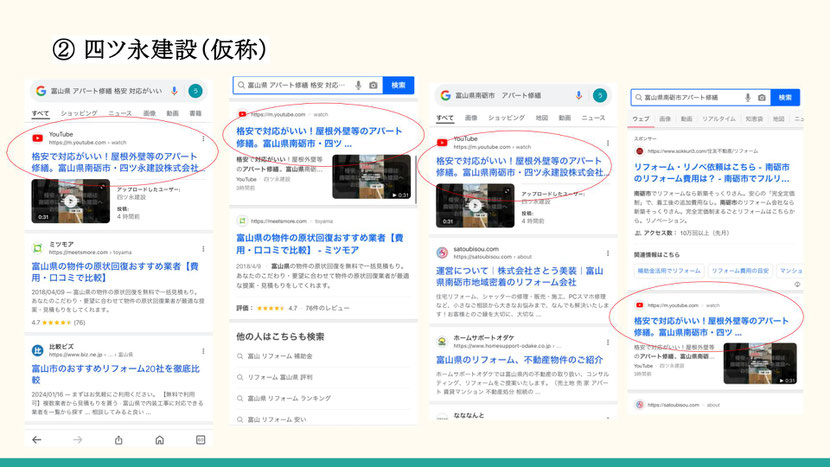Tap share icon in bottom browser toolbar

(x=119, y=440)
